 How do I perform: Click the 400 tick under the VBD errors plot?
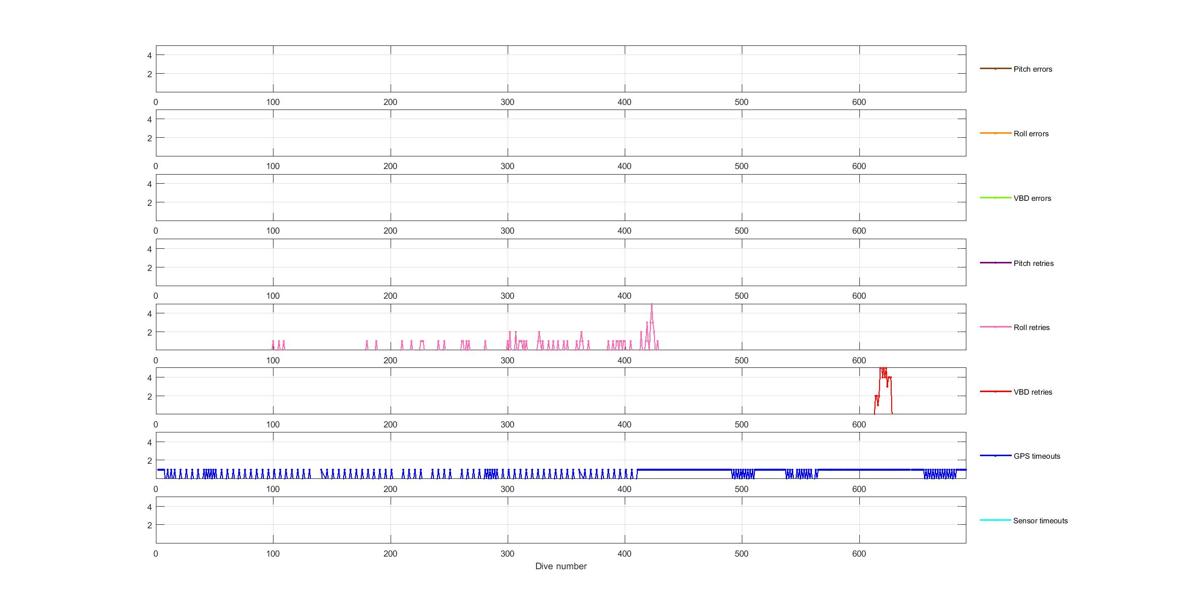click(624, 230)
